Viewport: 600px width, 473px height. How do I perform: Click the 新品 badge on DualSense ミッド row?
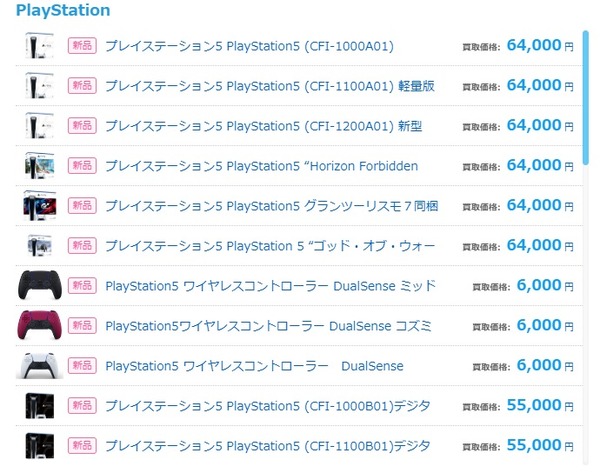coord(82,285)
